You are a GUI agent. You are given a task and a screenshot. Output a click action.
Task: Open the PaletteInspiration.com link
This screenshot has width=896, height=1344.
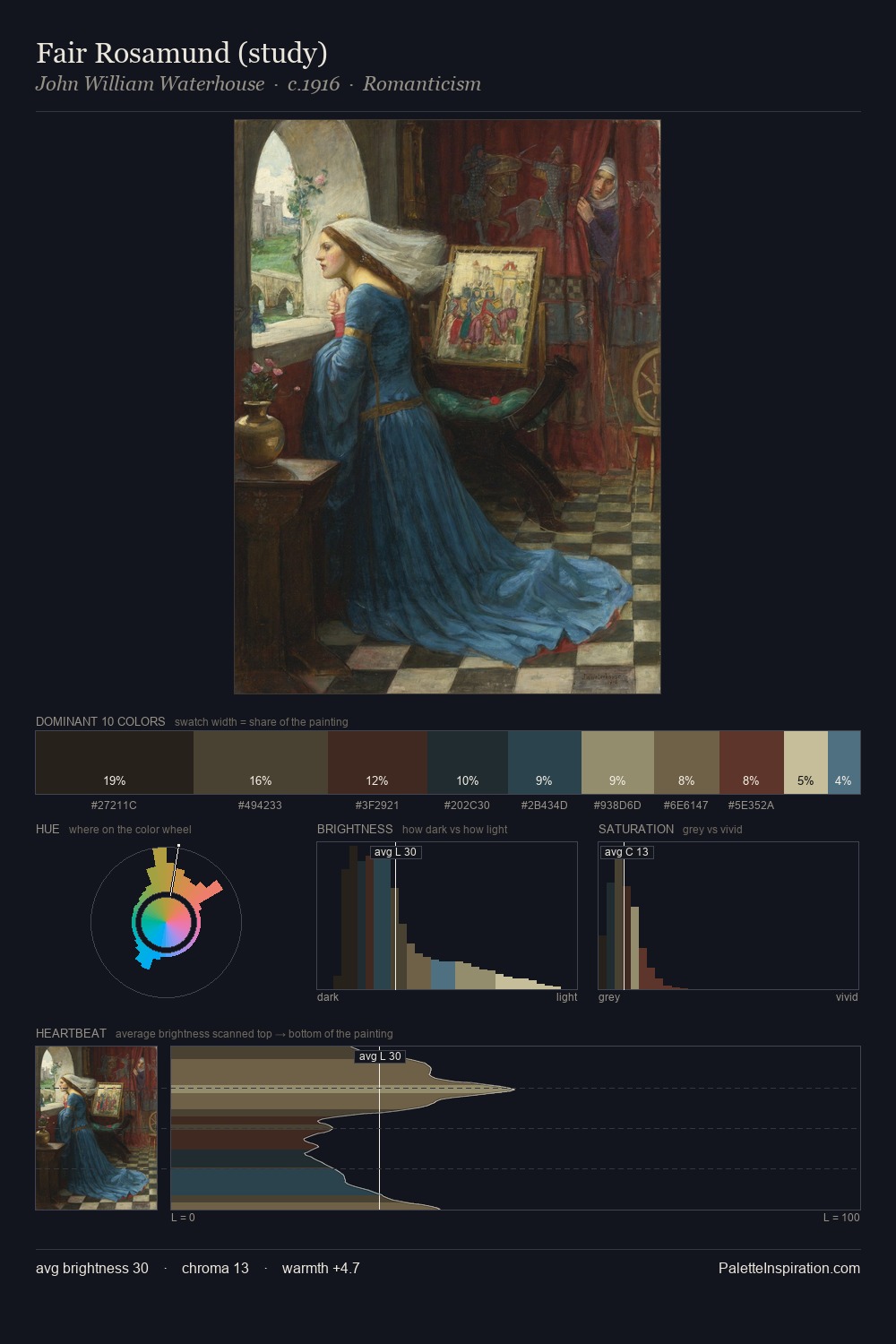(789, 1268)
